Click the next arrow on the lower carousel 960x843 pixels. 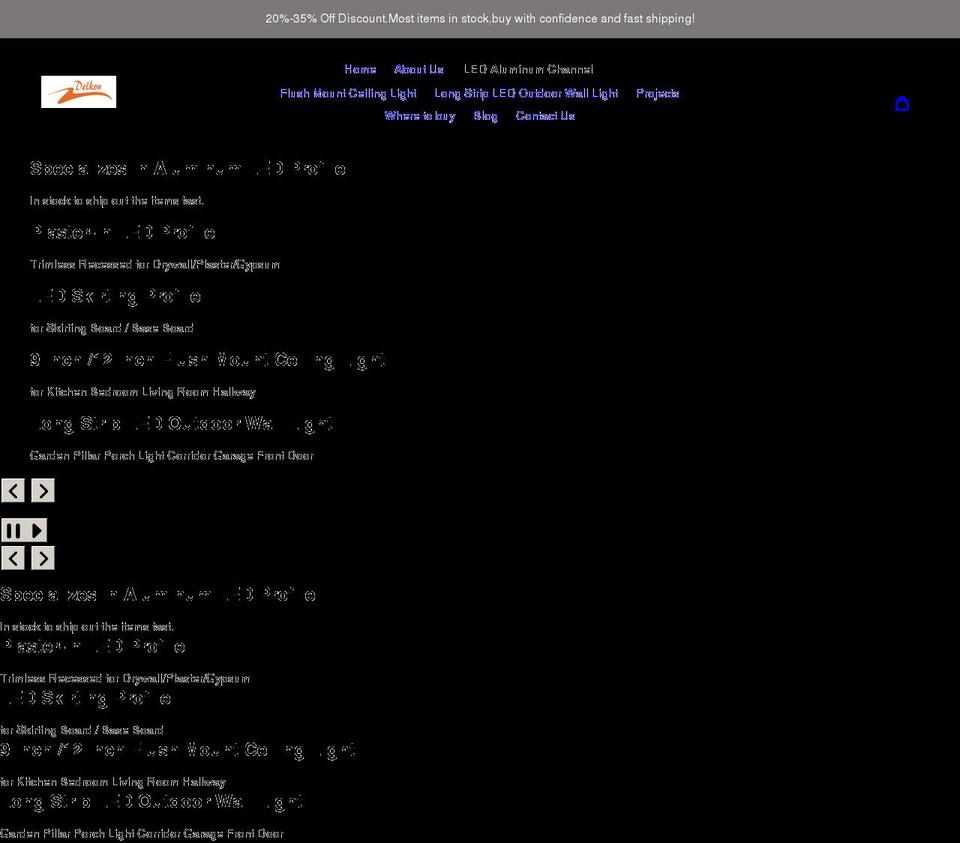(42, 558)
